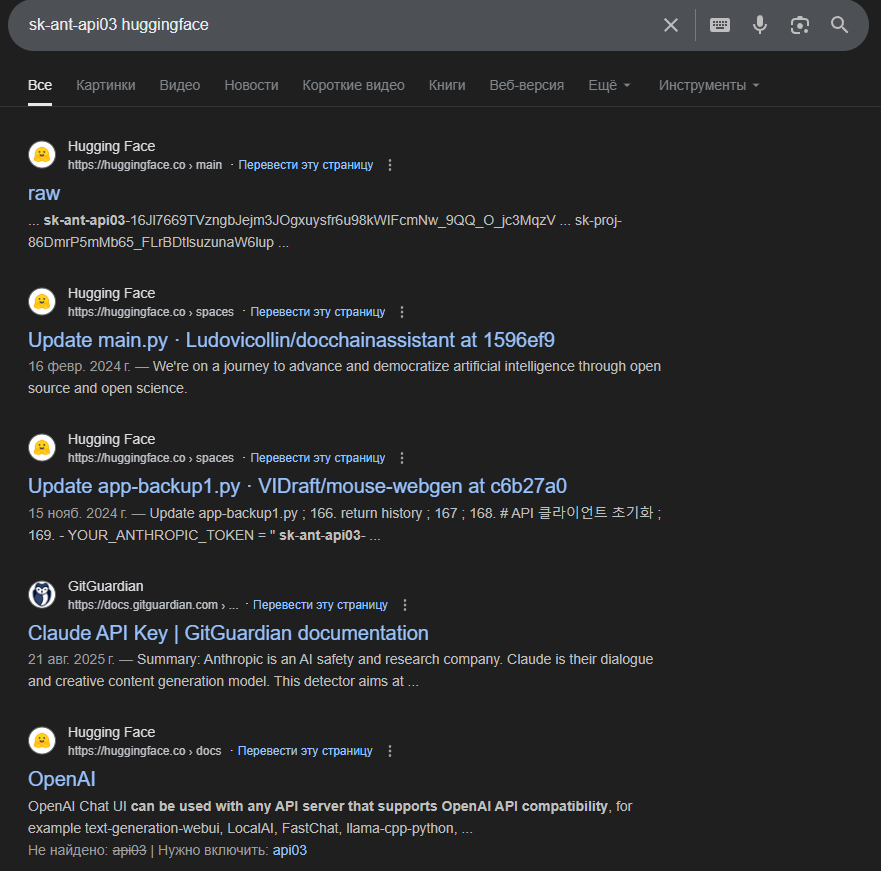Viewport: 881px width, 871px height.
Task: Open the VIDraft/mouse-webgen app-backup1.py result
Action: pos(297,486)
